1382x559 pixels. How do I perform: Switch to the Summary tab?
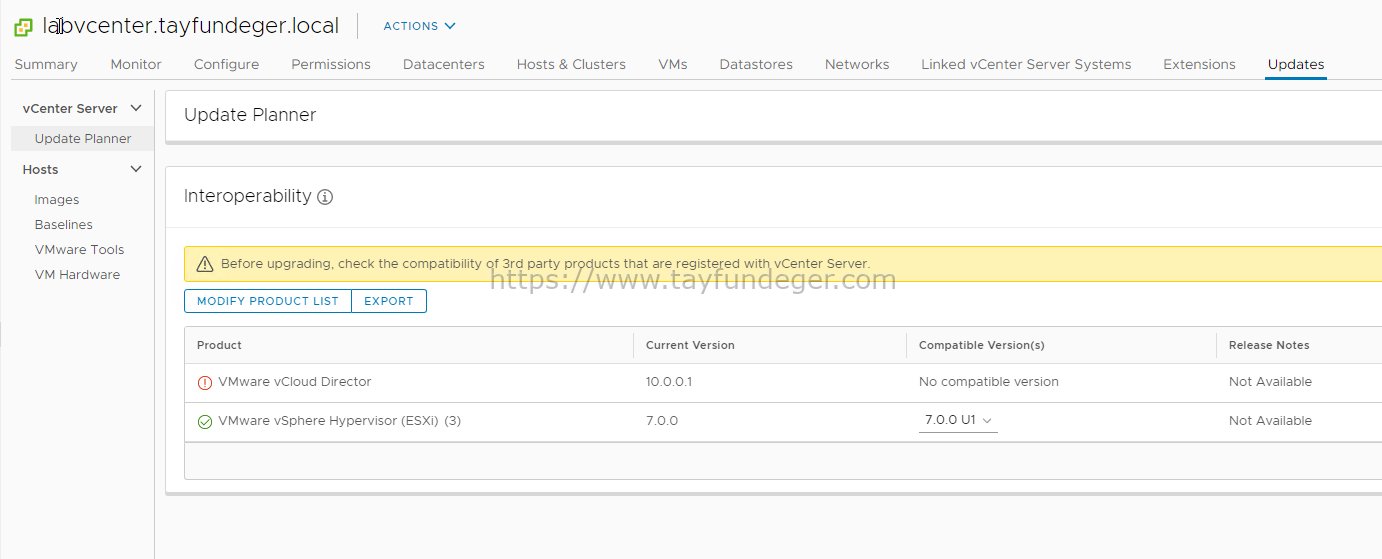pos(46,64)
